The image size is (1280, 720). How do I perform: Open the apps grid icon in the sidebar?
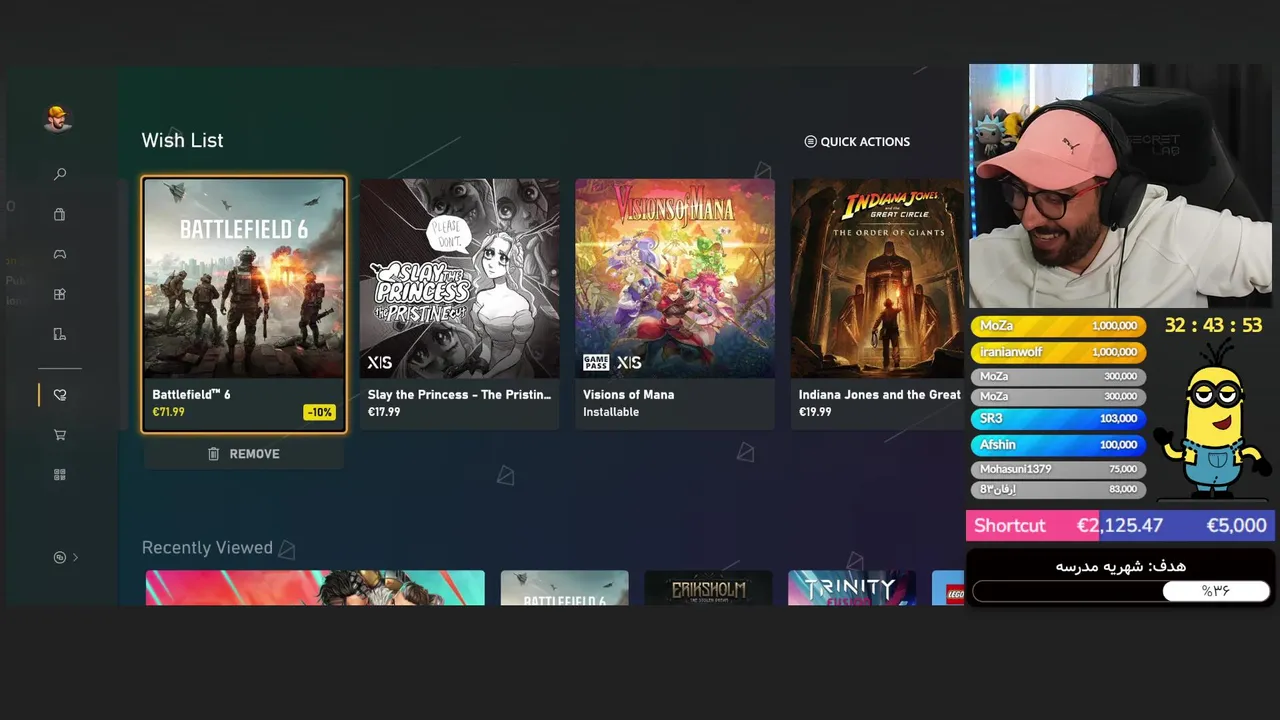60,294
